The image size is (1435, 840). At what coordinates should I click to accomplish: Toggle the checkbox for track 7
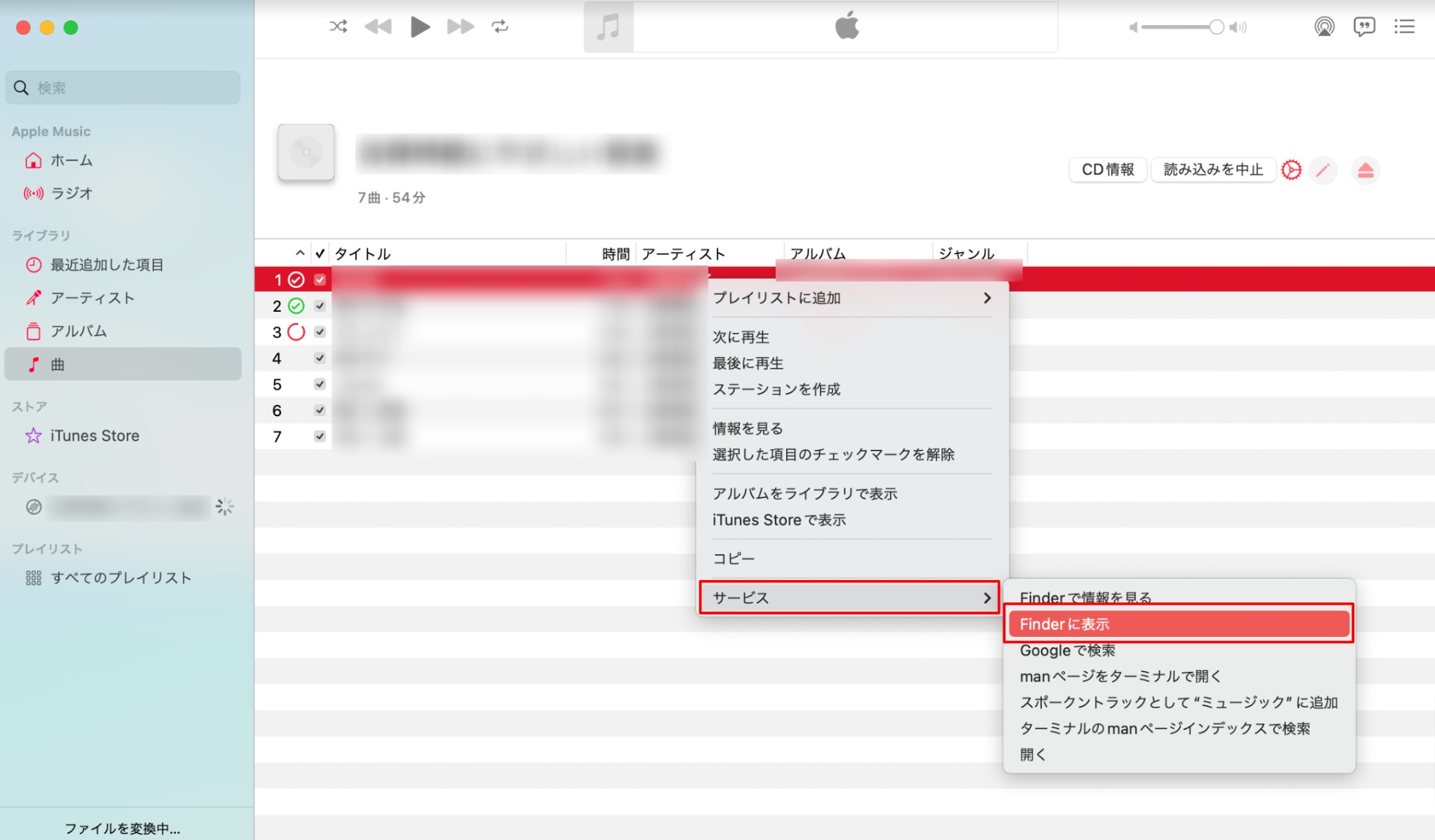click(320, 436)
